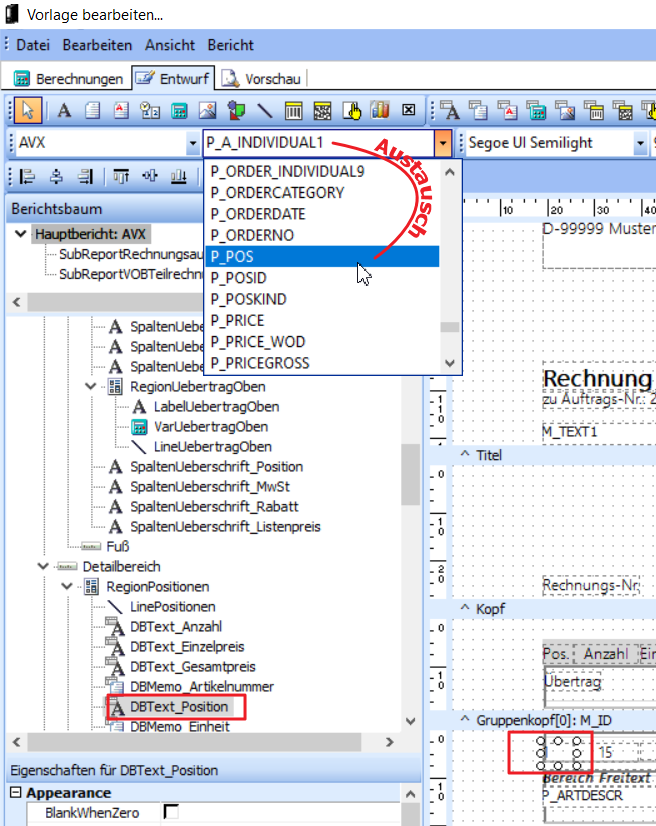Collapse the RegionUebertragOben node
Screen dimensions: 656x826
pyautogui.click(x=91, y=386)
